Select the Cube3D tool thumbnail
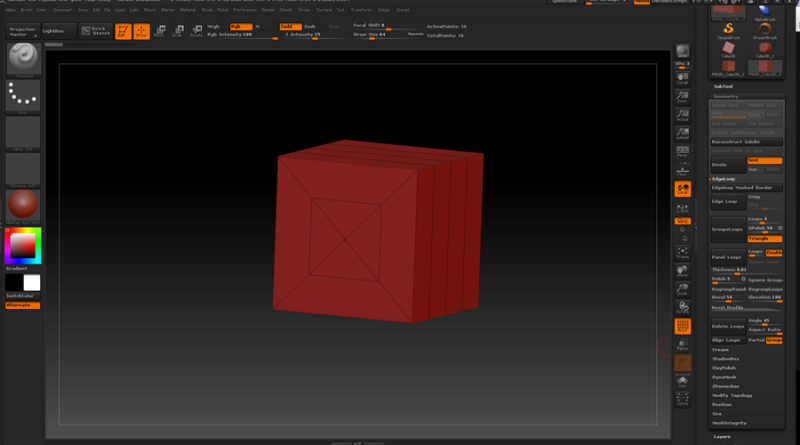800x445 pixels. pos(728,50)
